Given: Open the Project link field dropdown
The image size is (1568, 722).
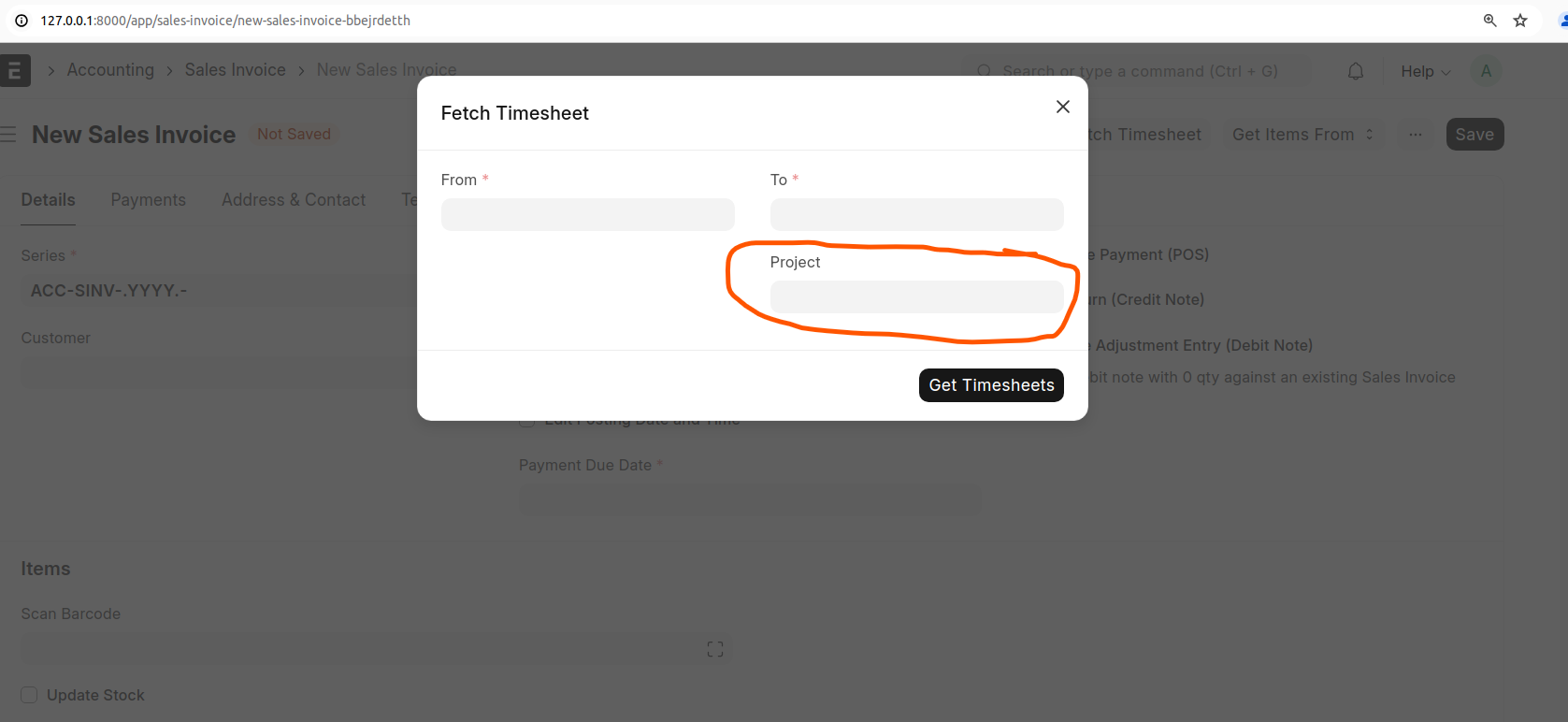Looking at the screenshot, I should tap(916, 296).
